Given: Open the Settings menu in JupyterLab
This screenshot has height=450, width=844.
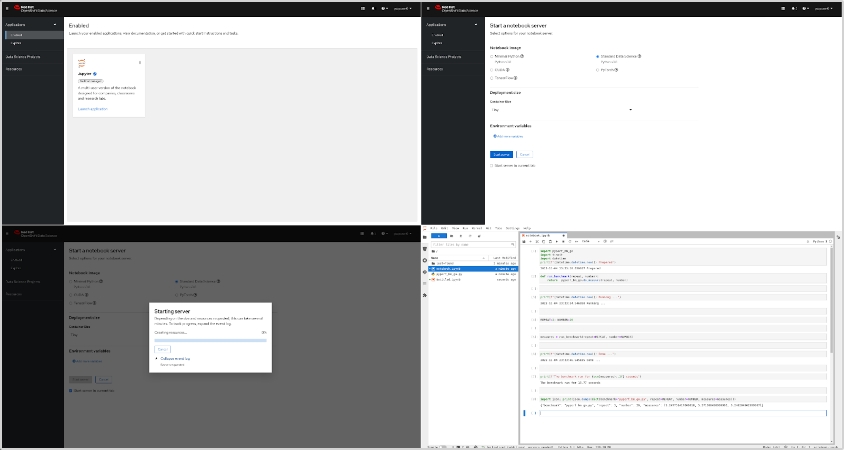Looking at the screenshot, I should 511,228.
